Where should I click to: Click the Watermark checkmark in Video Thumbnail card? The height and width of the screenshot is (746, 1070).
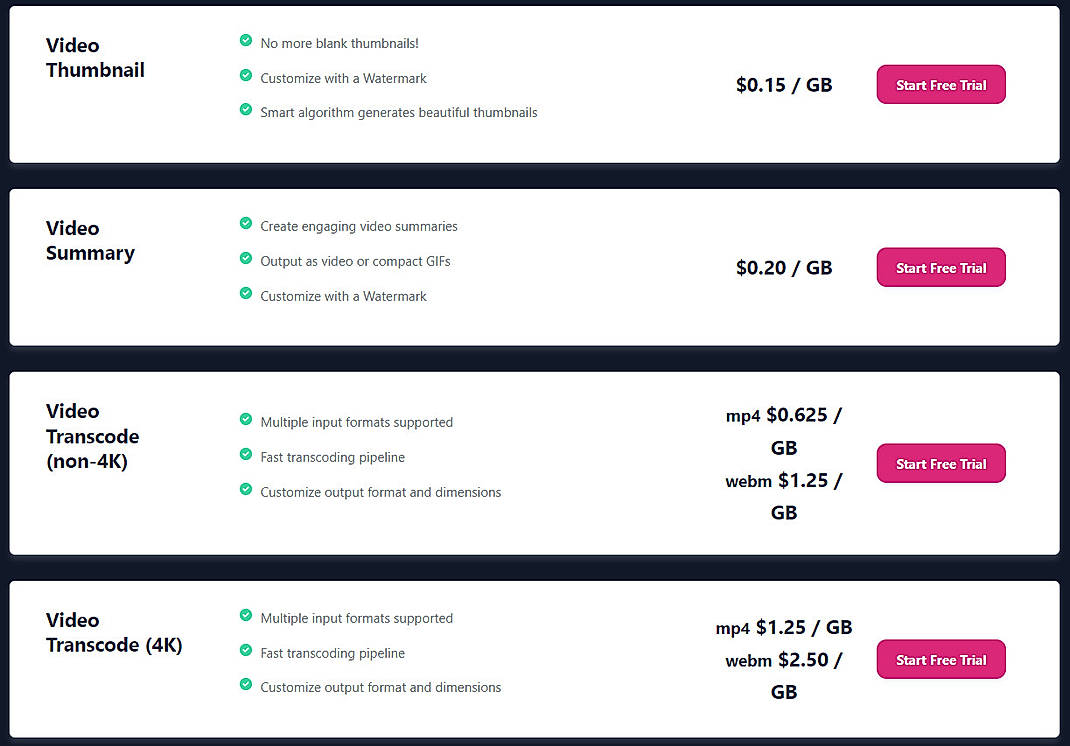pos(245,77)
